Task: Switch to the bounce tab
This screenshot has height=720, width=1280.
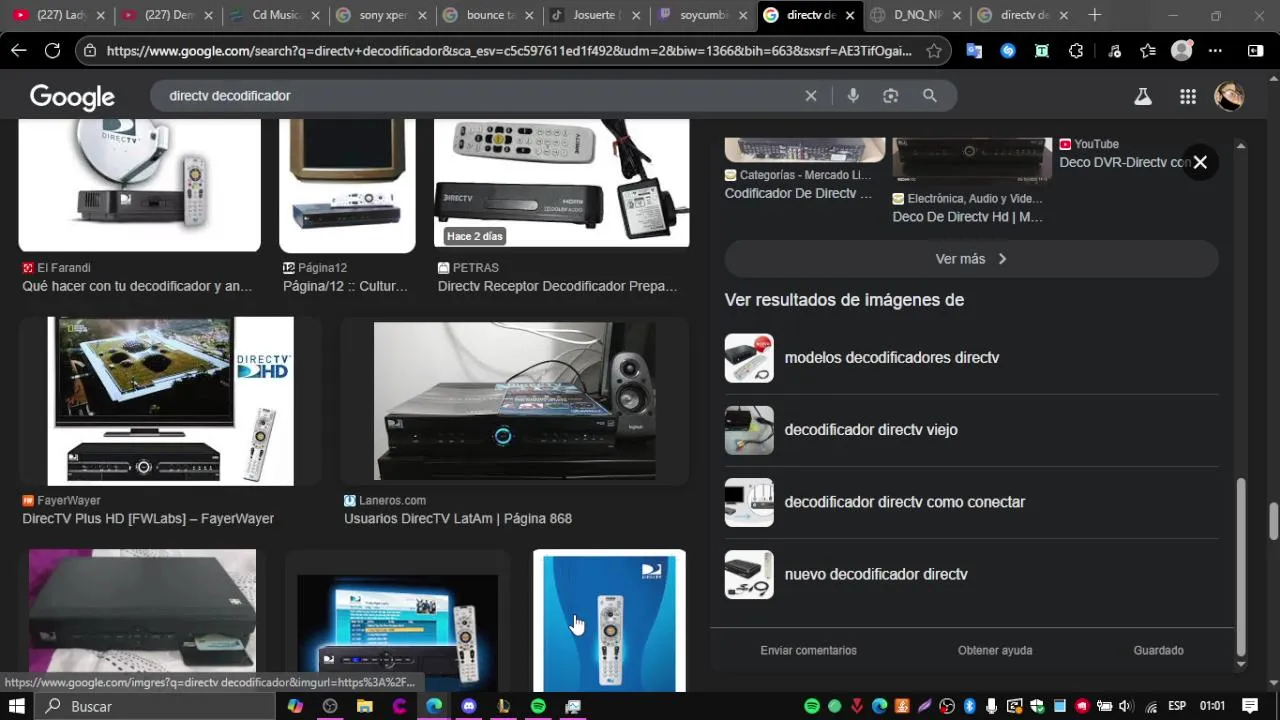Action: coord(489,15)
